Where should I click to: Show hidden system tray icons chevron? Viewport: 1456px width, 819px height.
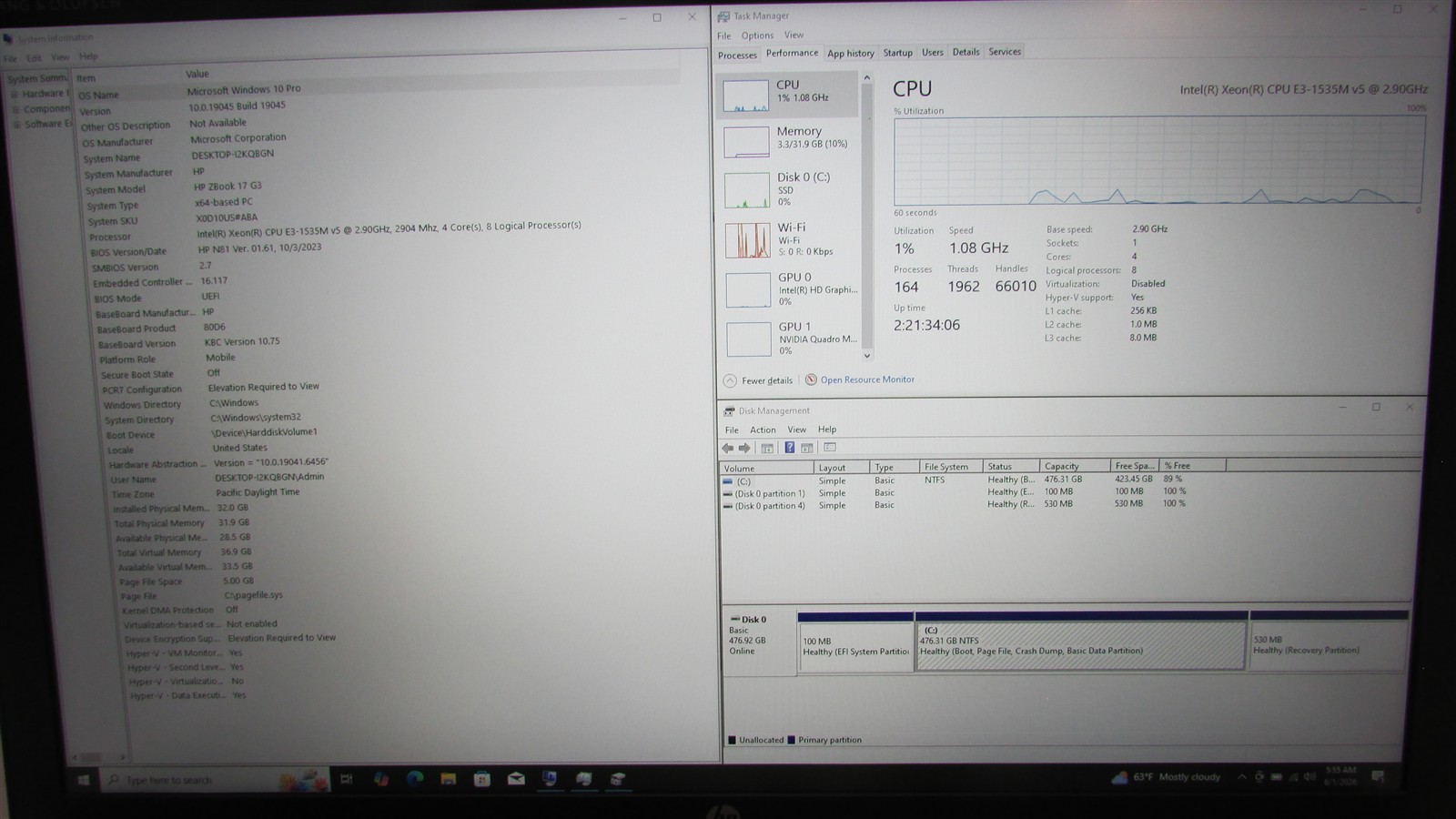[x=1242, y=777]
